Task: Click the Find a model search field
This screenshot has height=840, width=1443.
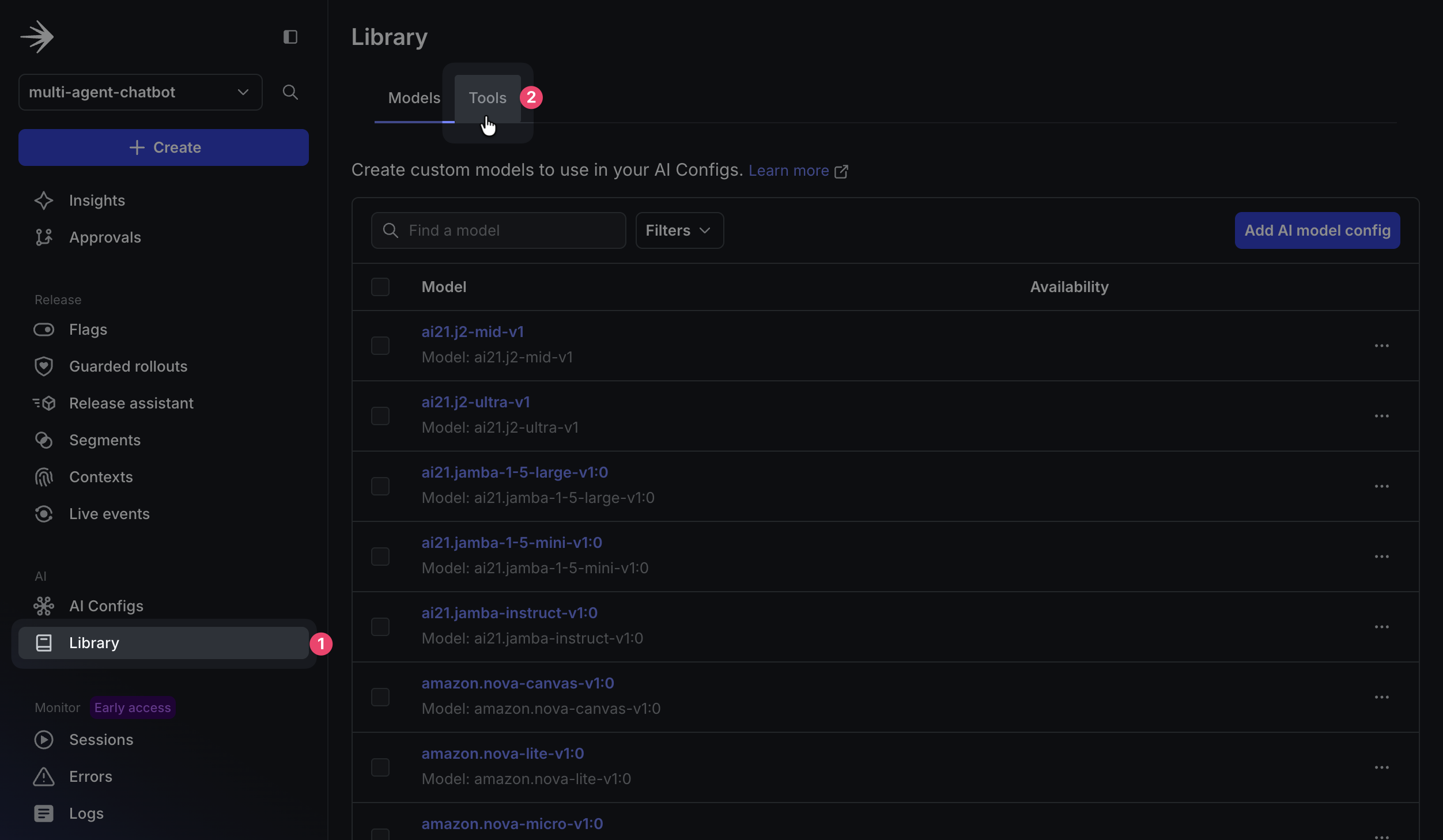Action: [x=498, y=230]
